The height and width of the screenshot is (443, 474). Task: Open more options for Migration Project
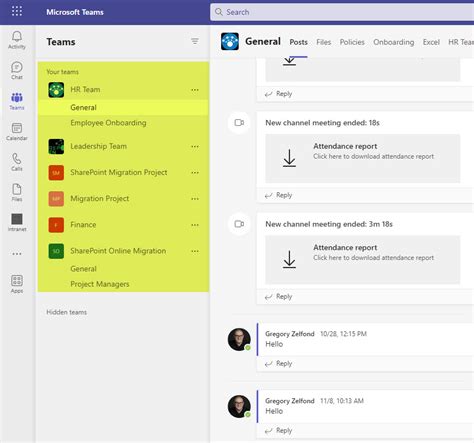tap(195, 199)
